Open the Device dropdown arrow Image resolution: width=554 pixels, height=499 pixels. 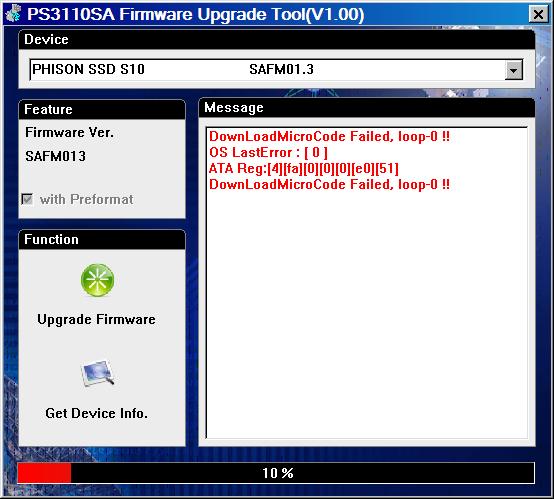[513, 70]
